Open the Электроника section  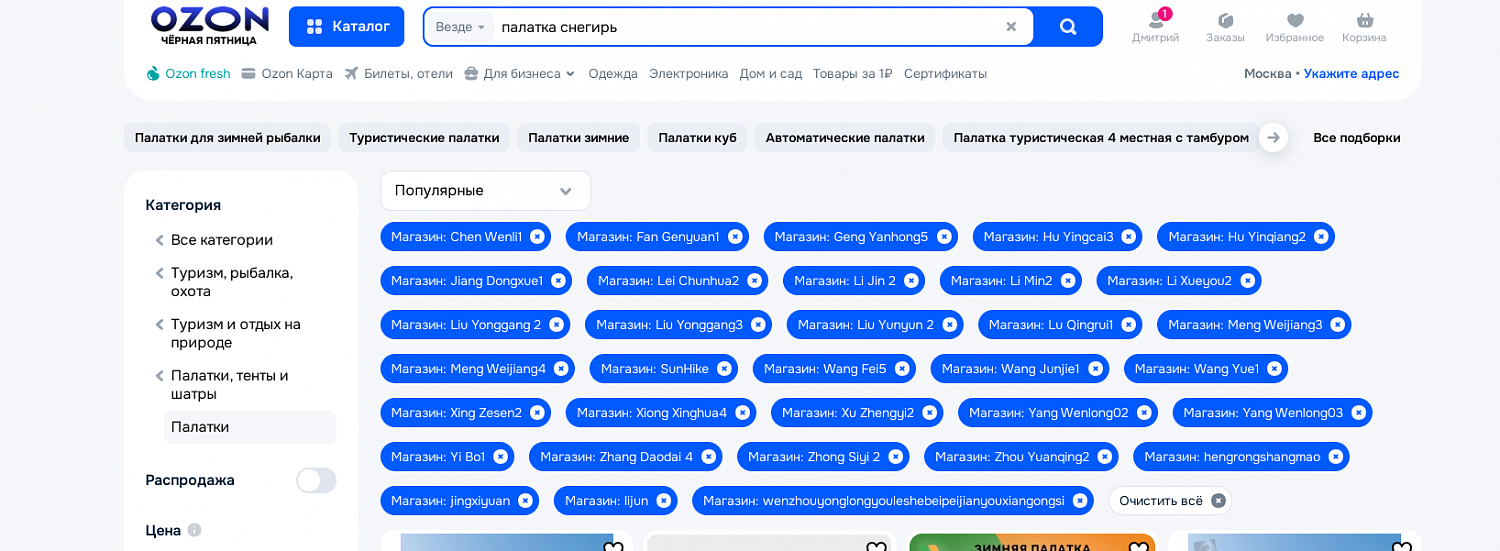pos(688,73)
